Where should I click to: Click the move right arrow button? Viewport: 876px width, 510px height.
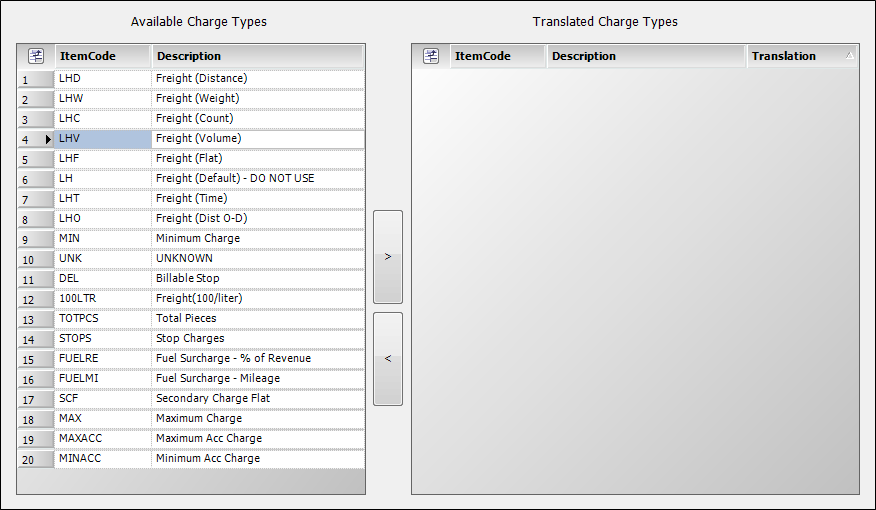(388, 257)
